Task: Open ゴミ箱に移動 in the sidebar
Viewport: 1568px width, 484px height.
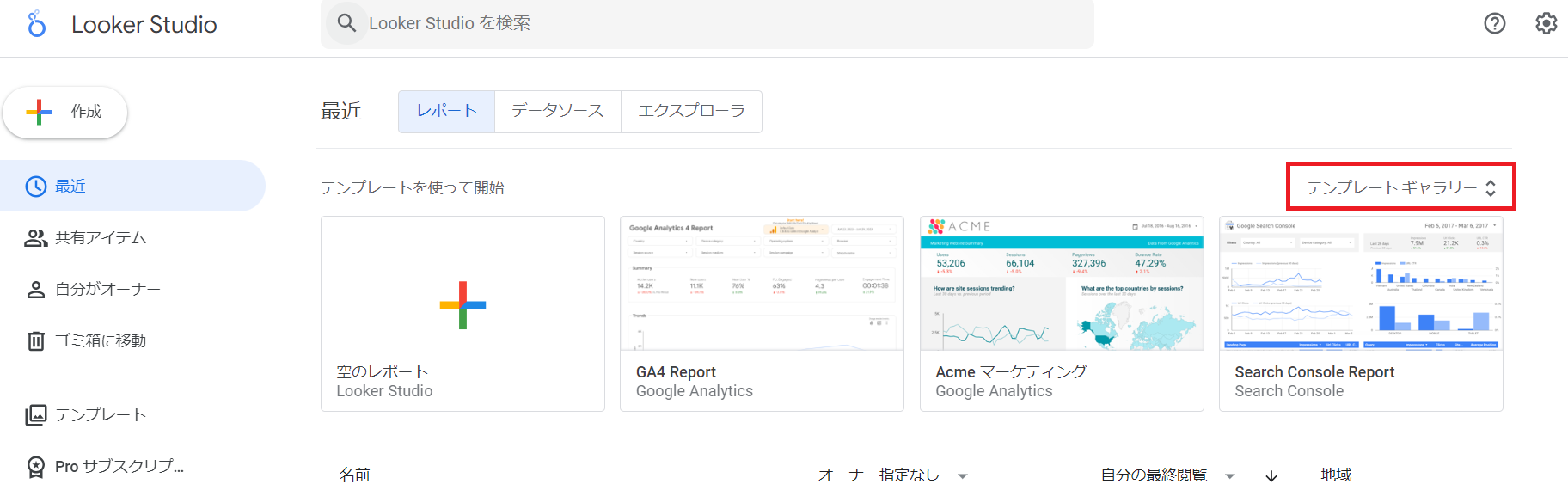Action: (132, 341)
